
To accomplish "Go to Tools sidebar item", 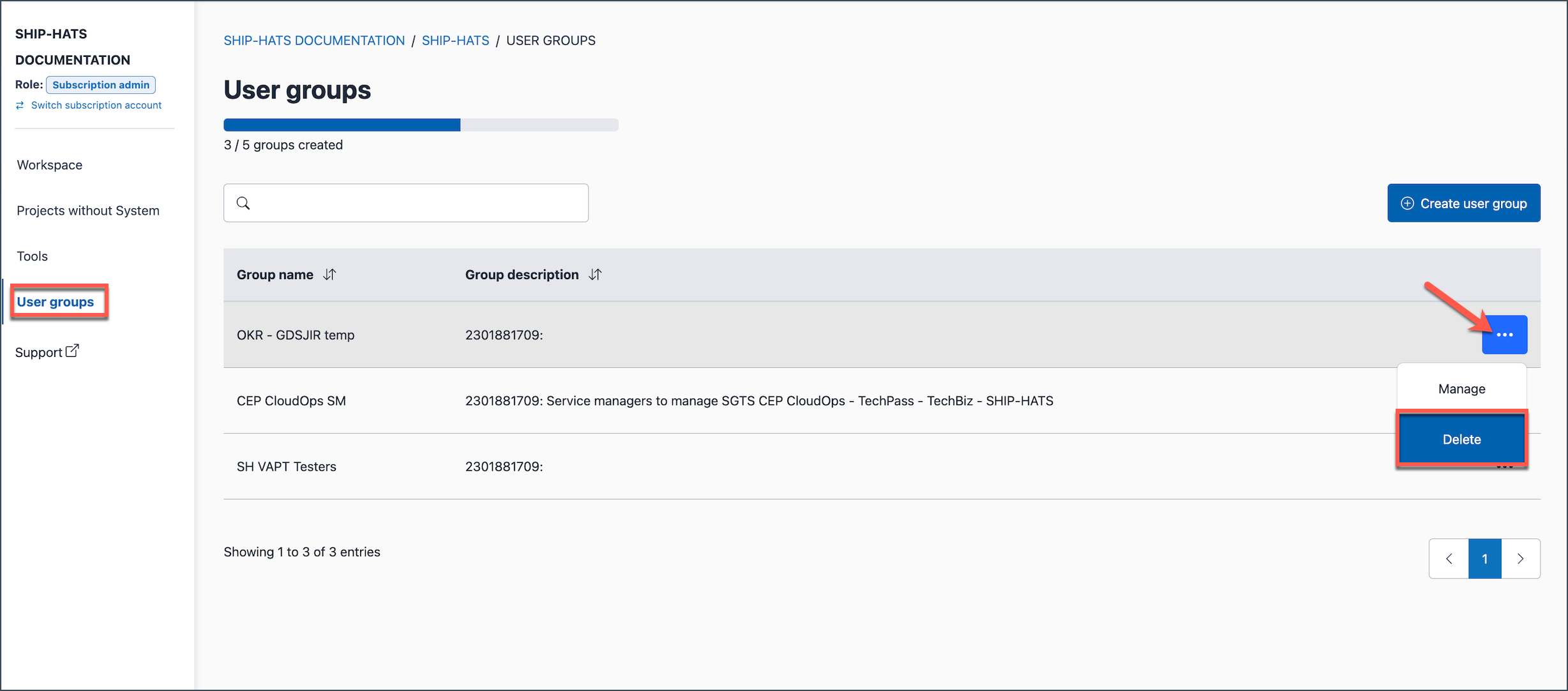I will 33,256.
